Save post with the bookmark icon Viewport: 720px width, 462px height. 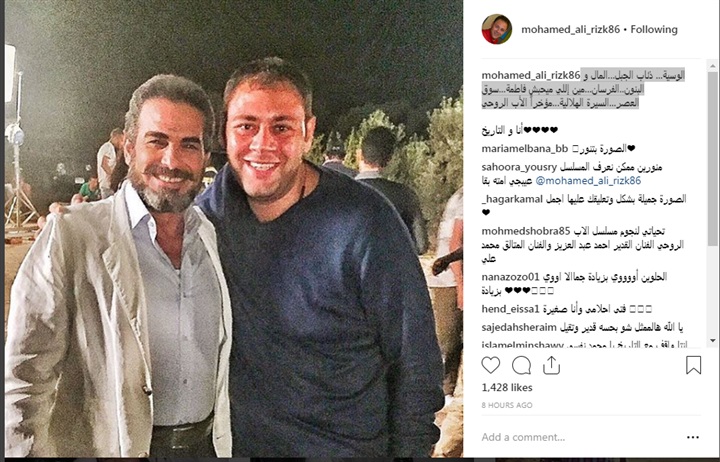click(693, 365)
